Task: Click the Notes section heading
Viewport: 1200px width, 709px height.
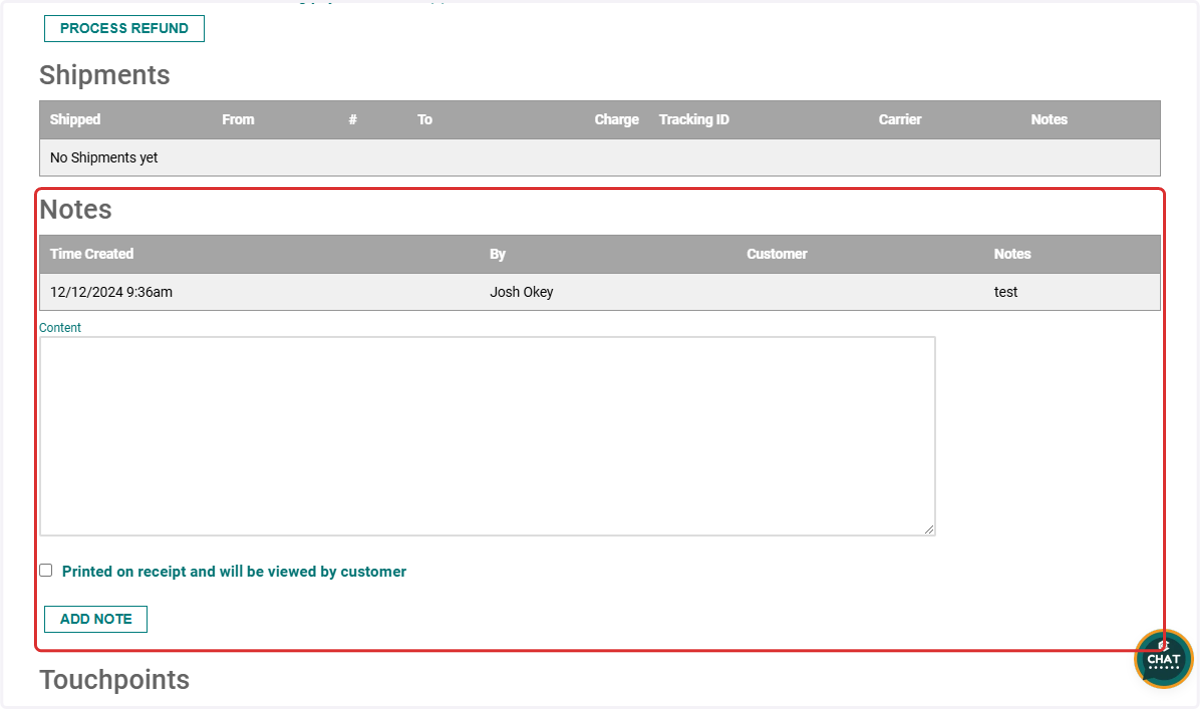Action: click(76, 210)
